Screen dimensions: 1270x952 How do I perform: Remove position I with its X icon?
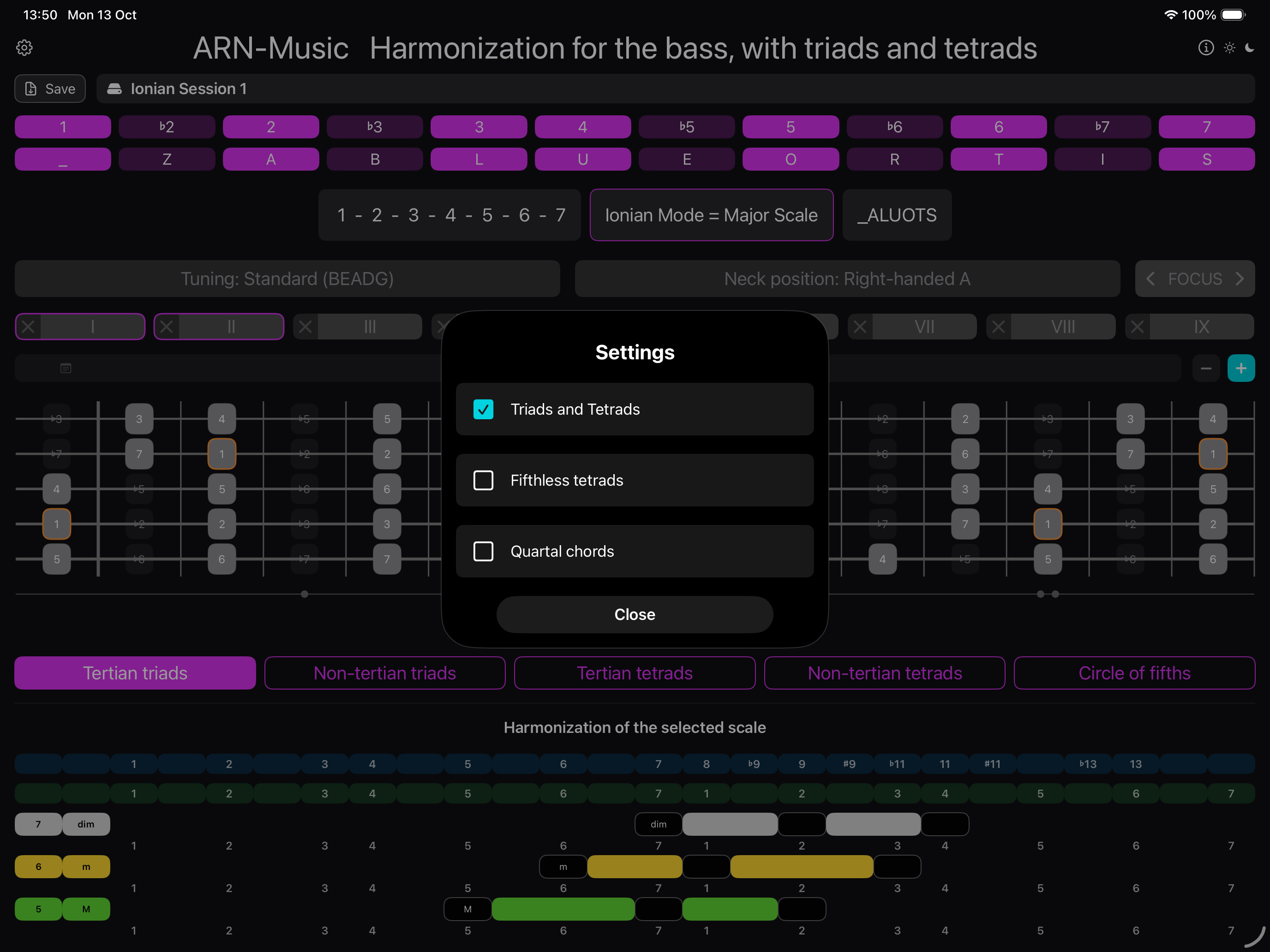coord(28,327)
